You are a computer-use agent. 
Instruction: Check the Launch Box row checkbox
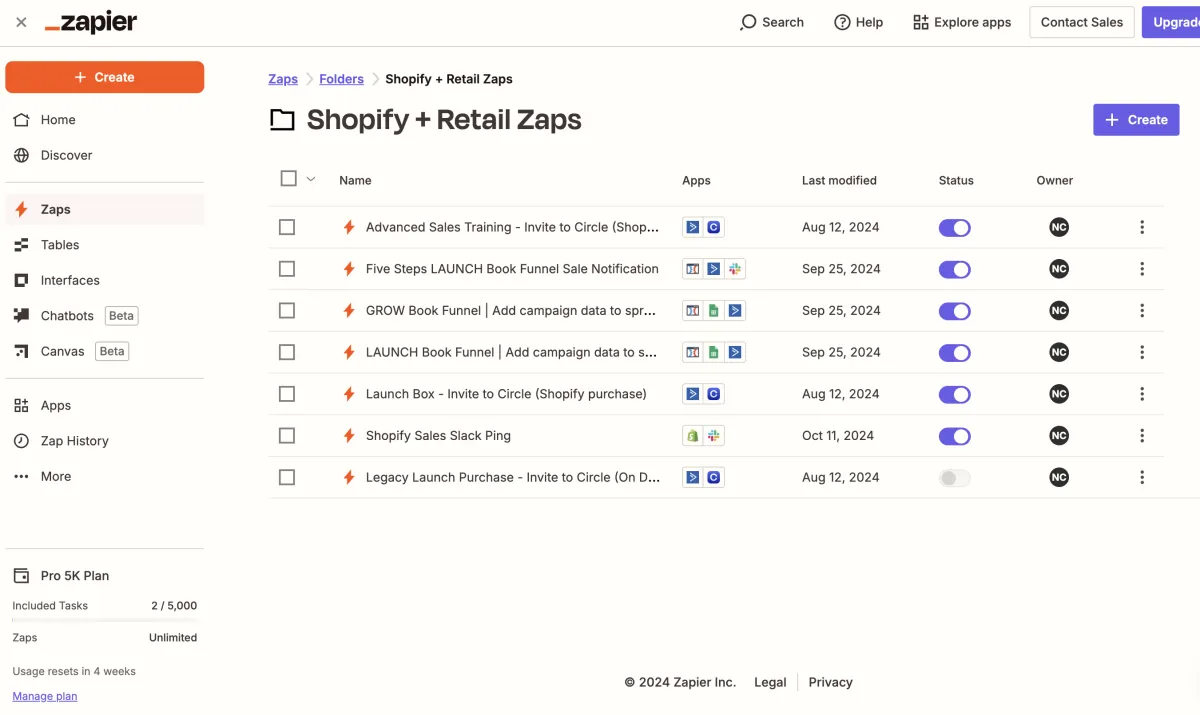[287, 394]
